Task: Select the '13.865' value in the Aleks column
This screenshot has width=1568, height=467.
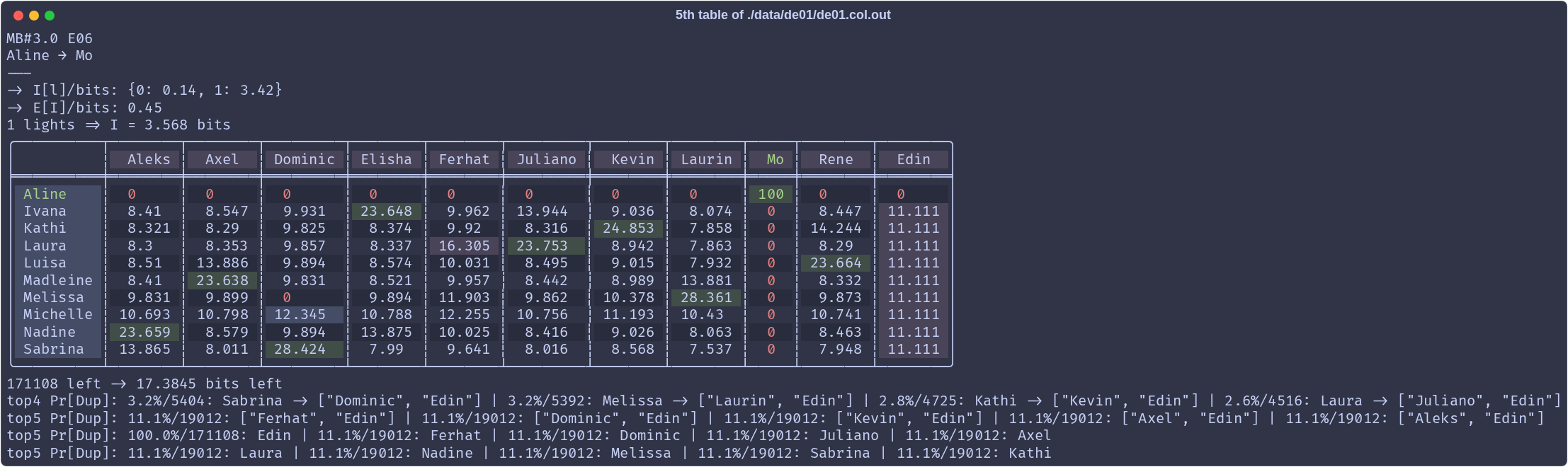Action: pyautogui.click(x=144, y=349)
